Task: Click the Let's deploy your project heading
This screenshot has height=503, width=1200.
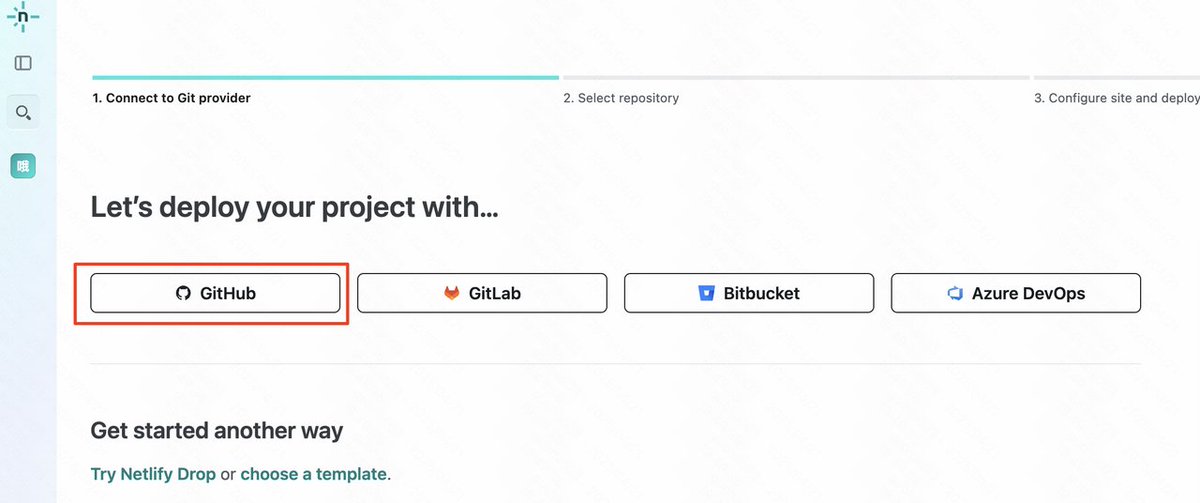Action: (294, 207)
